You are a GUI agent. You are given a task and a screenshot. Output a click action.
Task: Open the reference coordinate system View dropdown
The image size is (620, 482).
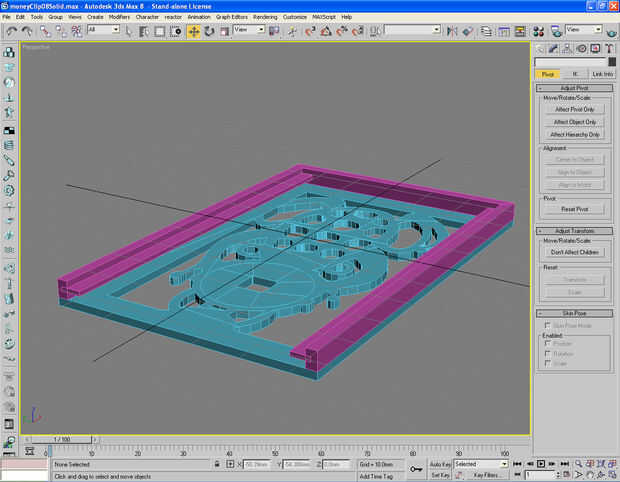point(249,30)
